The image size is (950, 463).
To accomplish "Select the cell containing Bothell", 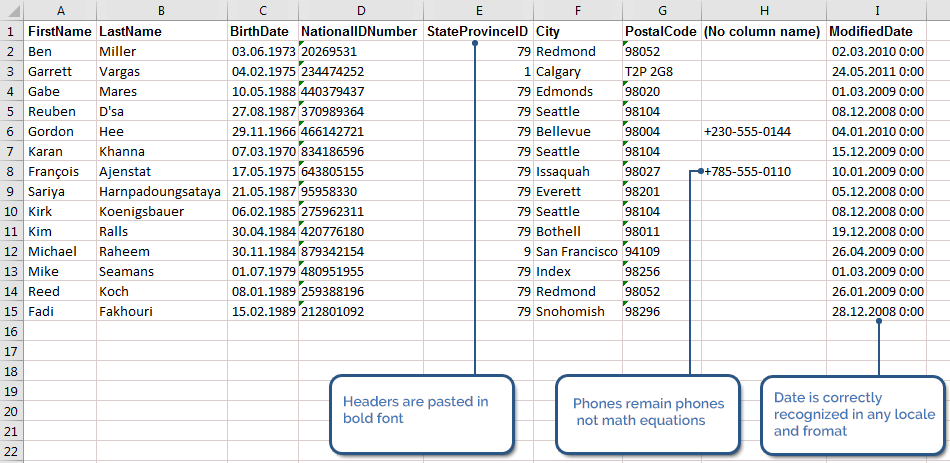I will (x=578, y=232).
